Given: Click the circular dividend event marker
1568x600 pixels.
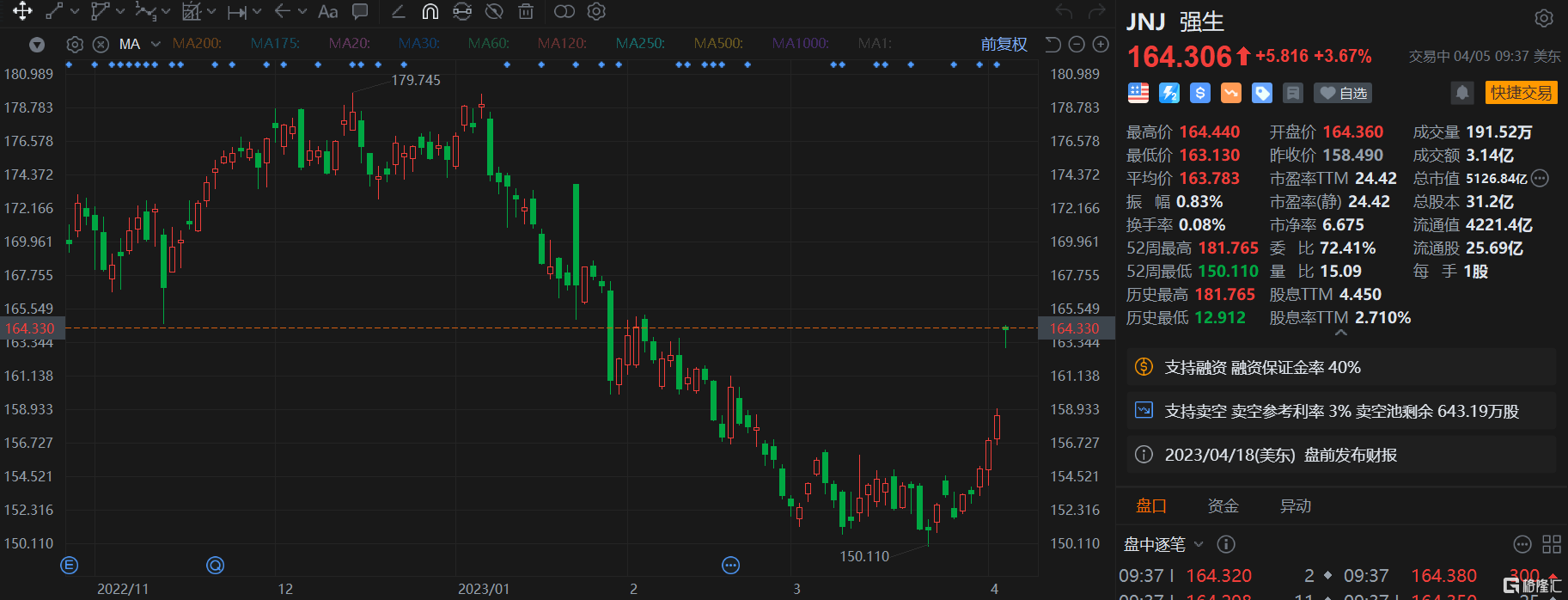Looking at the screenshot, I should point(216,565).
